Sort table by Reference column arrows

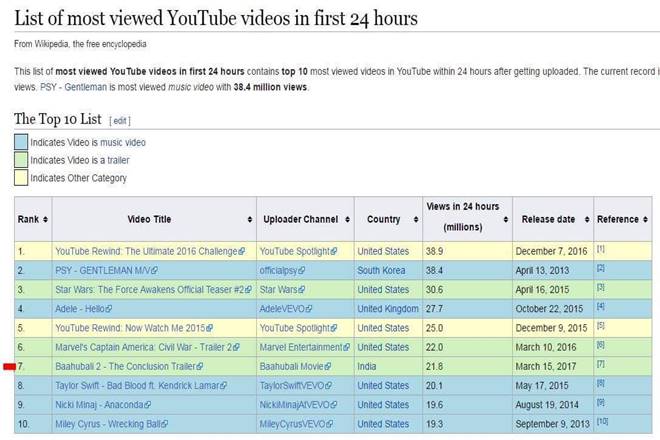(646, 220)
